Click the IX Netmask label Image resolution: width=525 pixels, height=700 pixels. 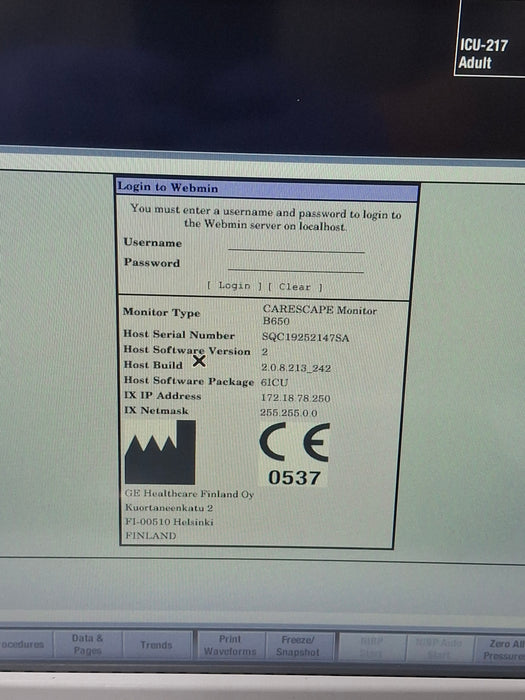[x=156, y=410]
